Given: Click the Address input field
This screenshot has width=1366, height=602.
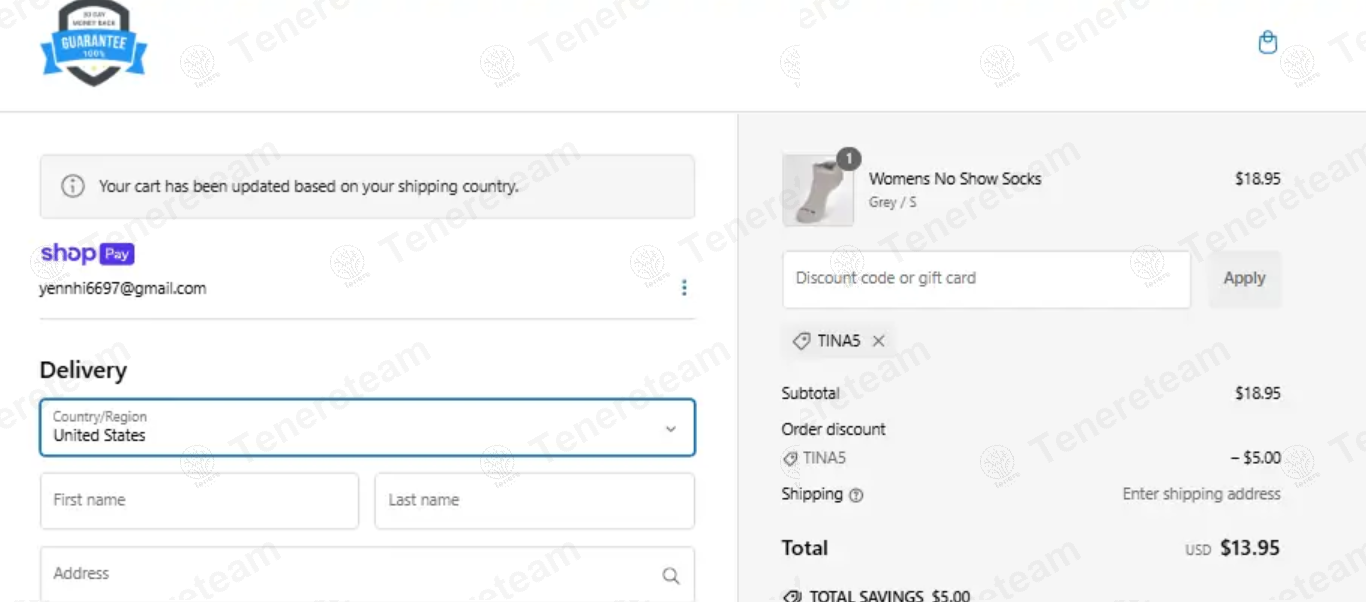Looking at the screenshot, I should pos(367,574).
